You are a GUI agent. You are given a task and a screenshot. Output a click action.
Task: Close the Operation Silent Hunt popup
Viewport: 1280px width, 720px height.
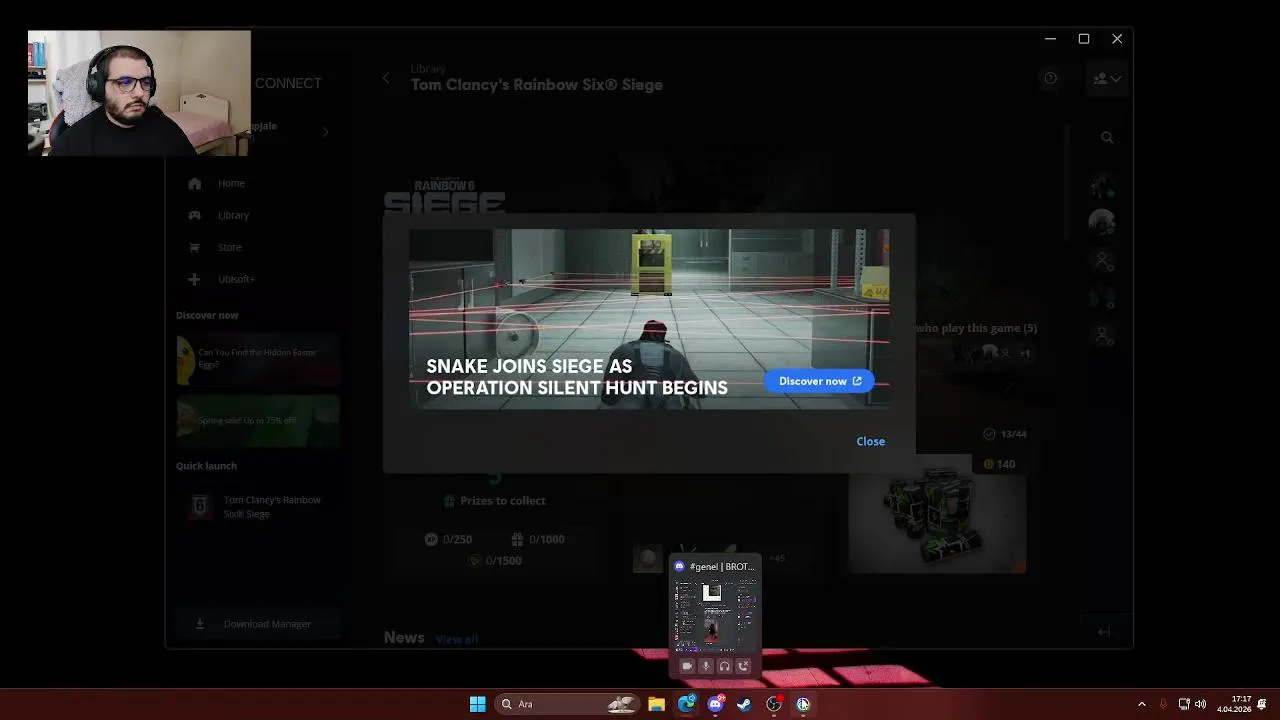[870, 441]
